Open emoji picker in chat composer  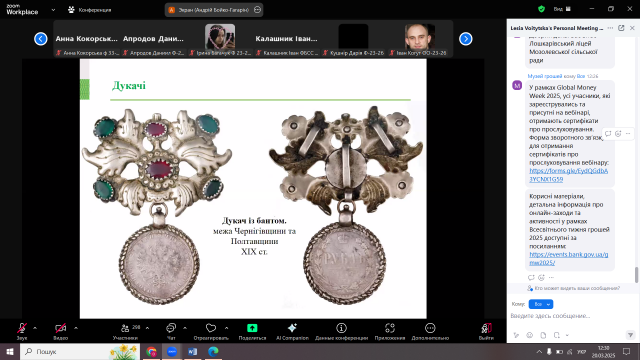(x=530, y=335)
